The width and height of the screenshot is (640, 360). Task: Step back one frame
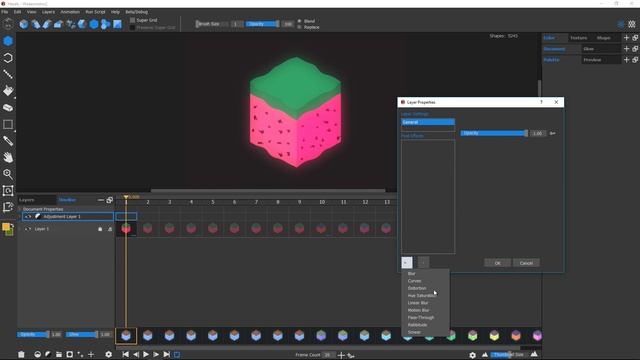point(136,354)
